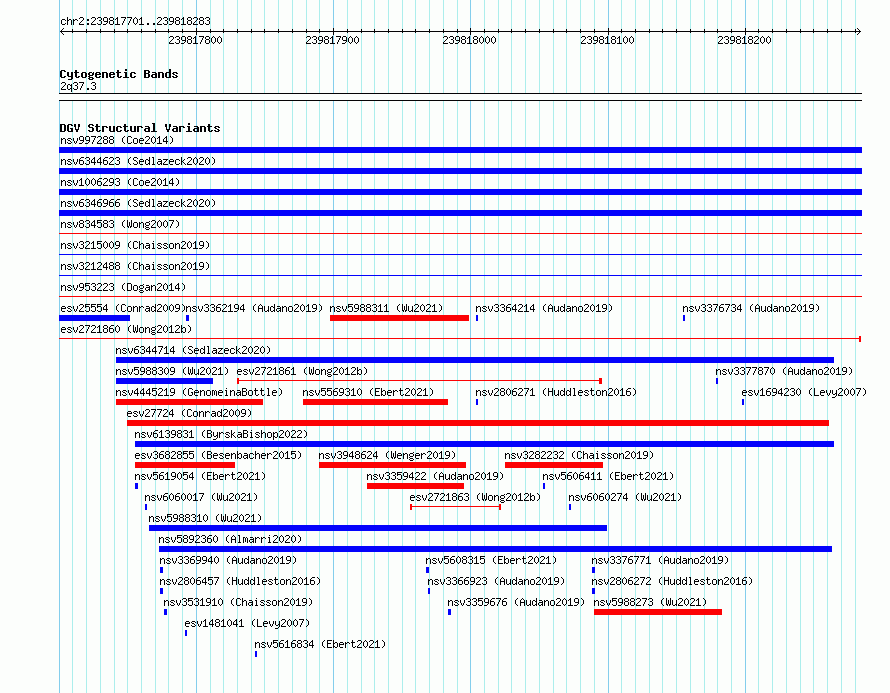This screenshot has width=890, height=693.
Task: Open nsv3376734 (Audano2019) label
Action: click(x=751, y=308)
